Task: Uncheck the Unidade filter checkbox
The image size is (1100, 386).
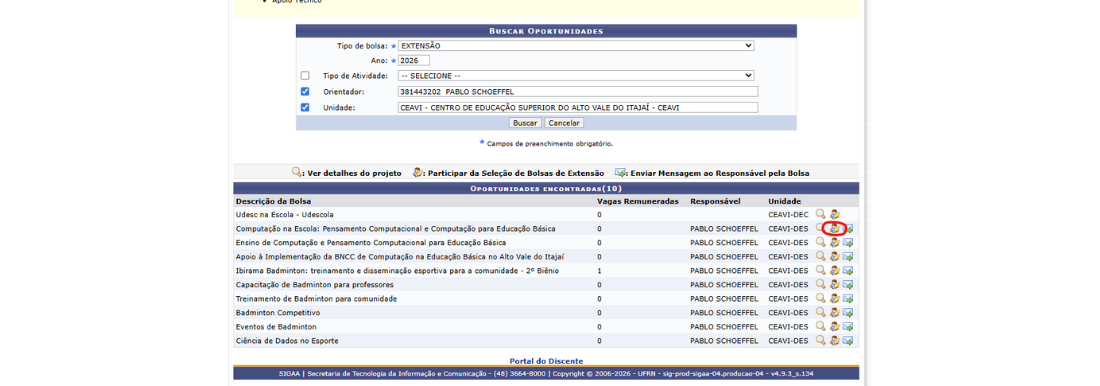Action: (304, 108)
